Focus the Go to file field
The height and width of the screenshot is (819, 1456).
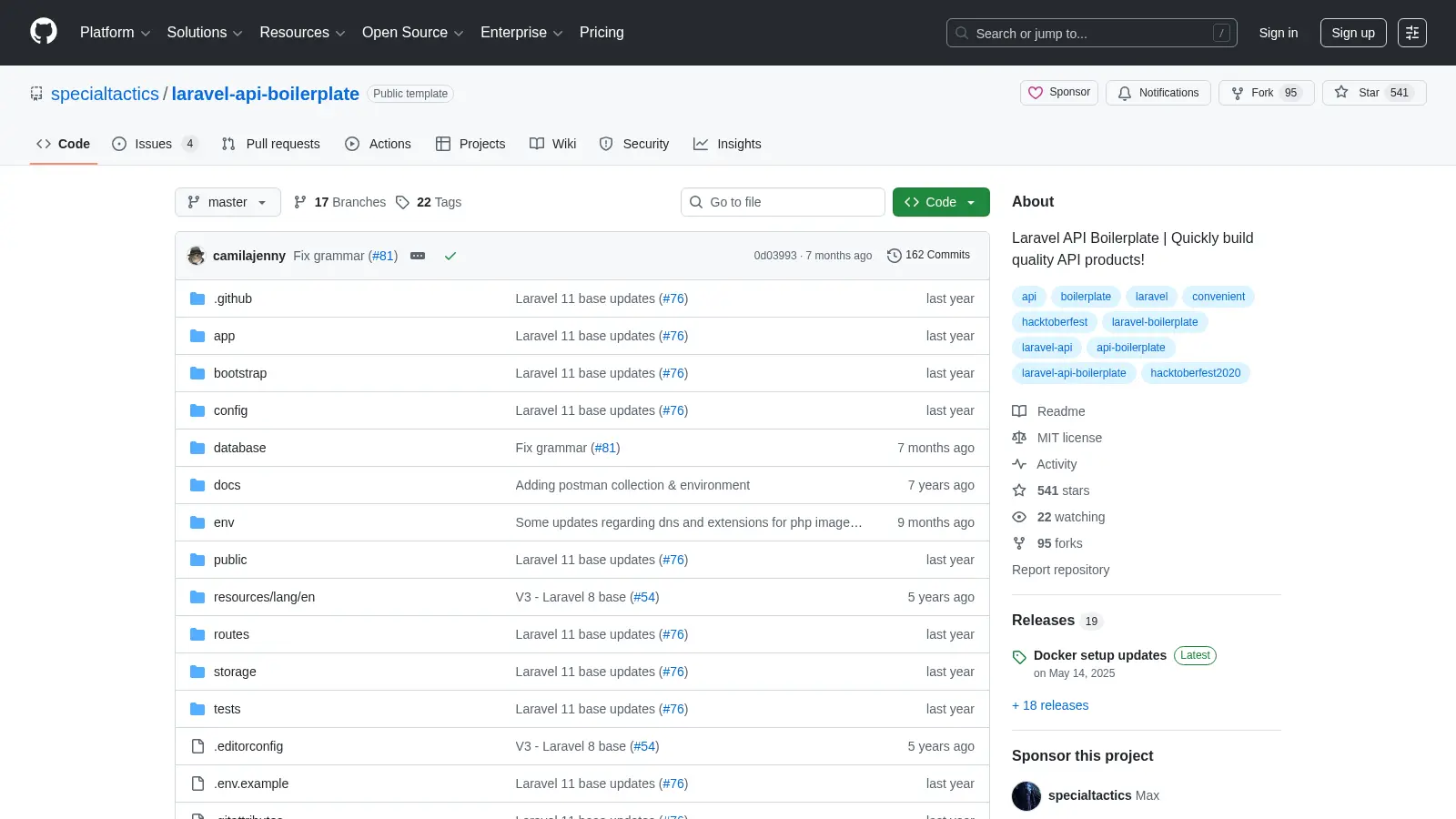783,202
